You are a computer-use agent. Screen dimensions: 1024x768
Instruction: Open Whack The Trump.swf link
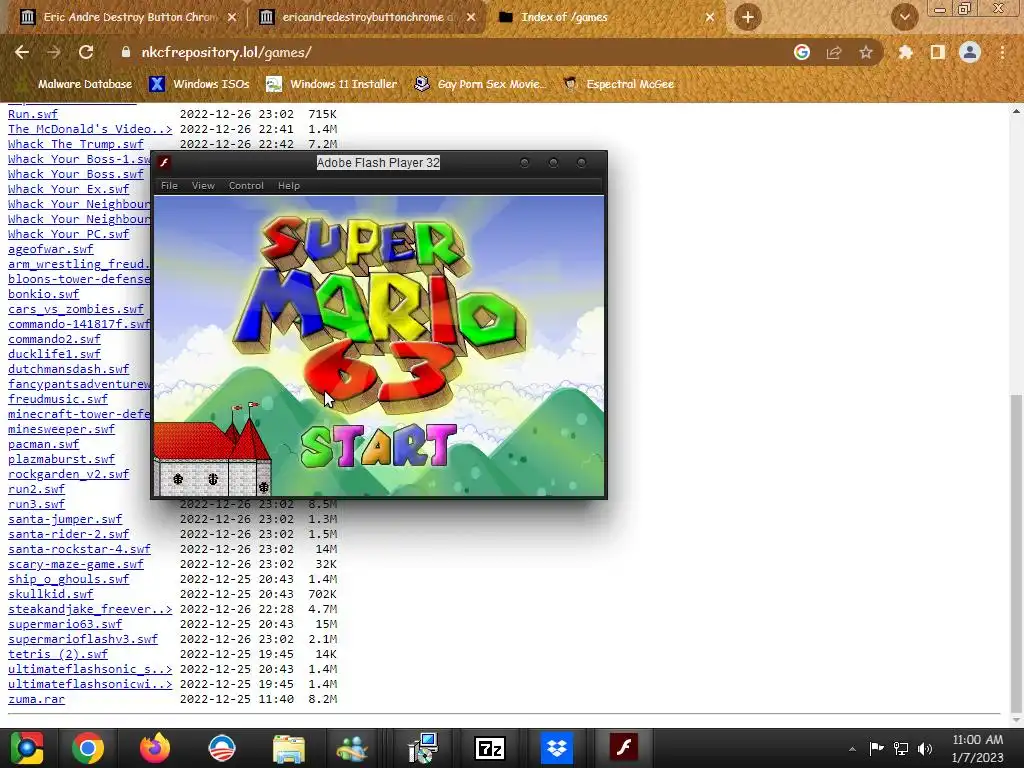point(76,144)
